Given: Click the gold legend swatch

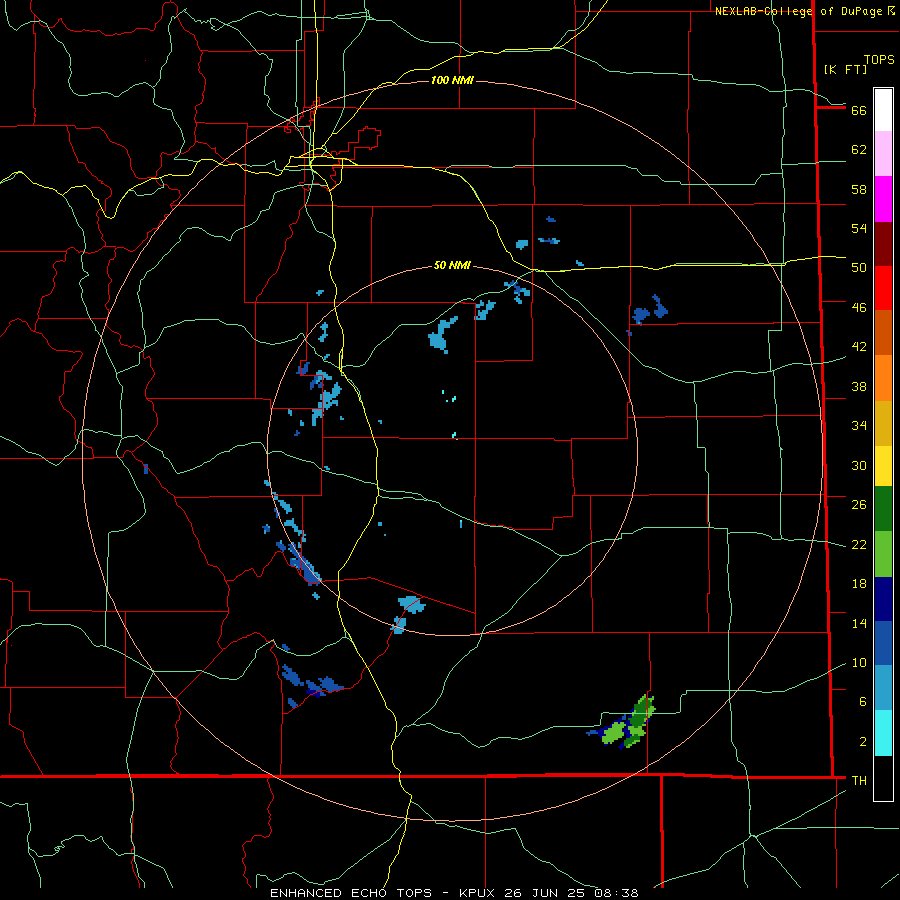Looking at the screenshot, I should click(883, 423).
